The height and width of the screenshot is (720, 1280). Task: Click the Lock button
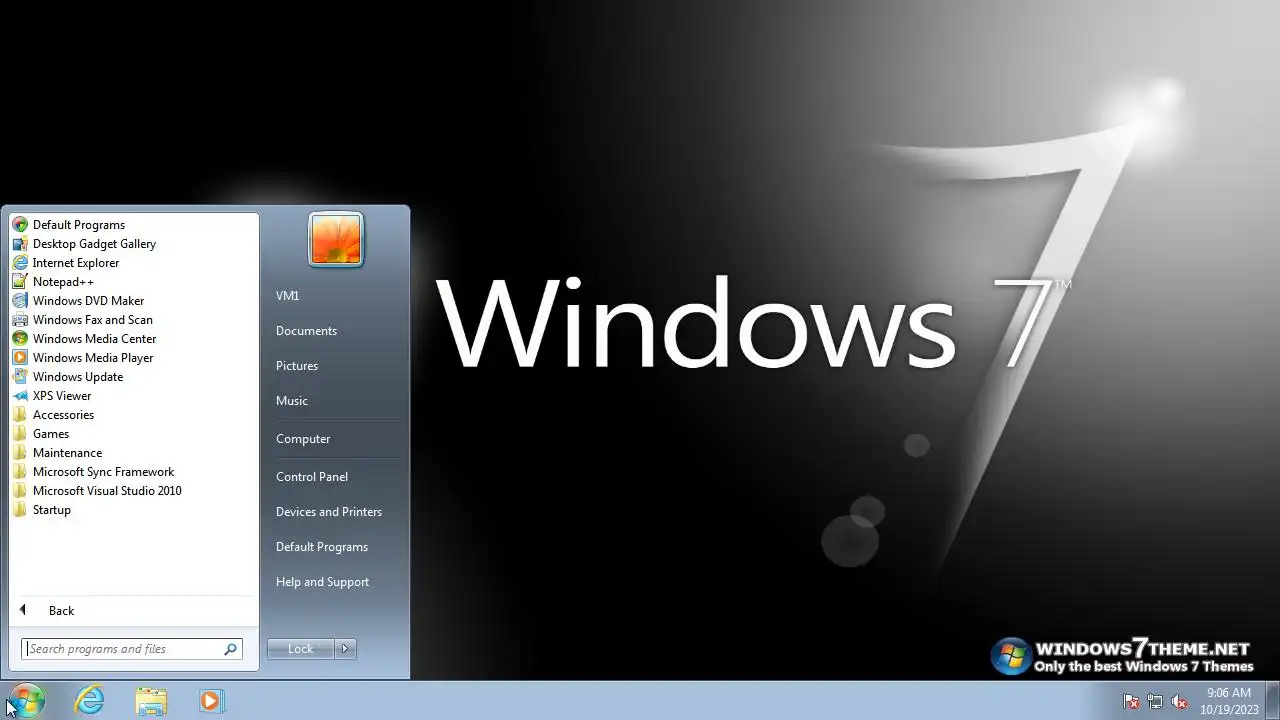tap(300, 649)
